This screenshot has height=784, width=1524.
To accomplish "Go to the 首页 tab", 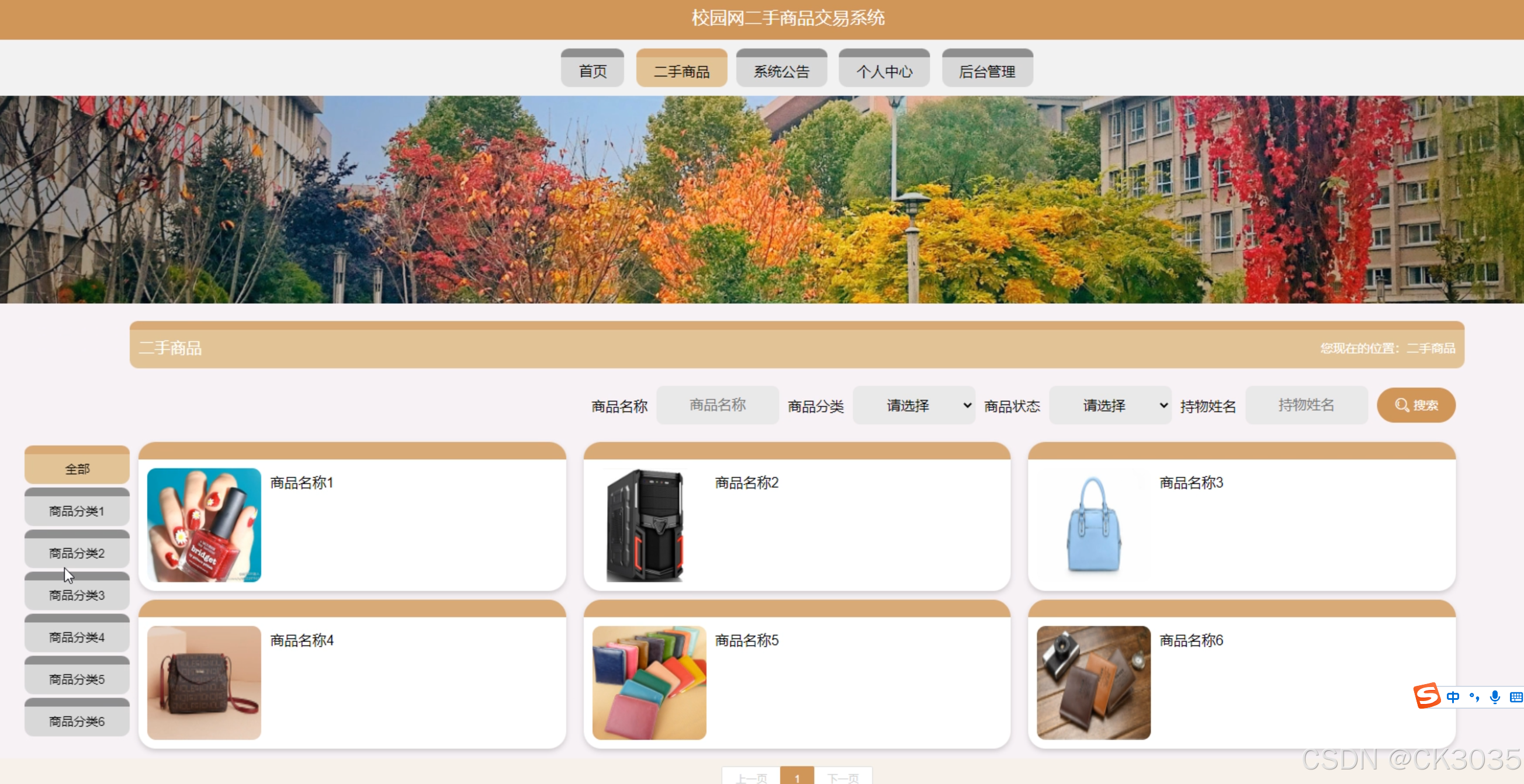I will [x=592, y=71].
